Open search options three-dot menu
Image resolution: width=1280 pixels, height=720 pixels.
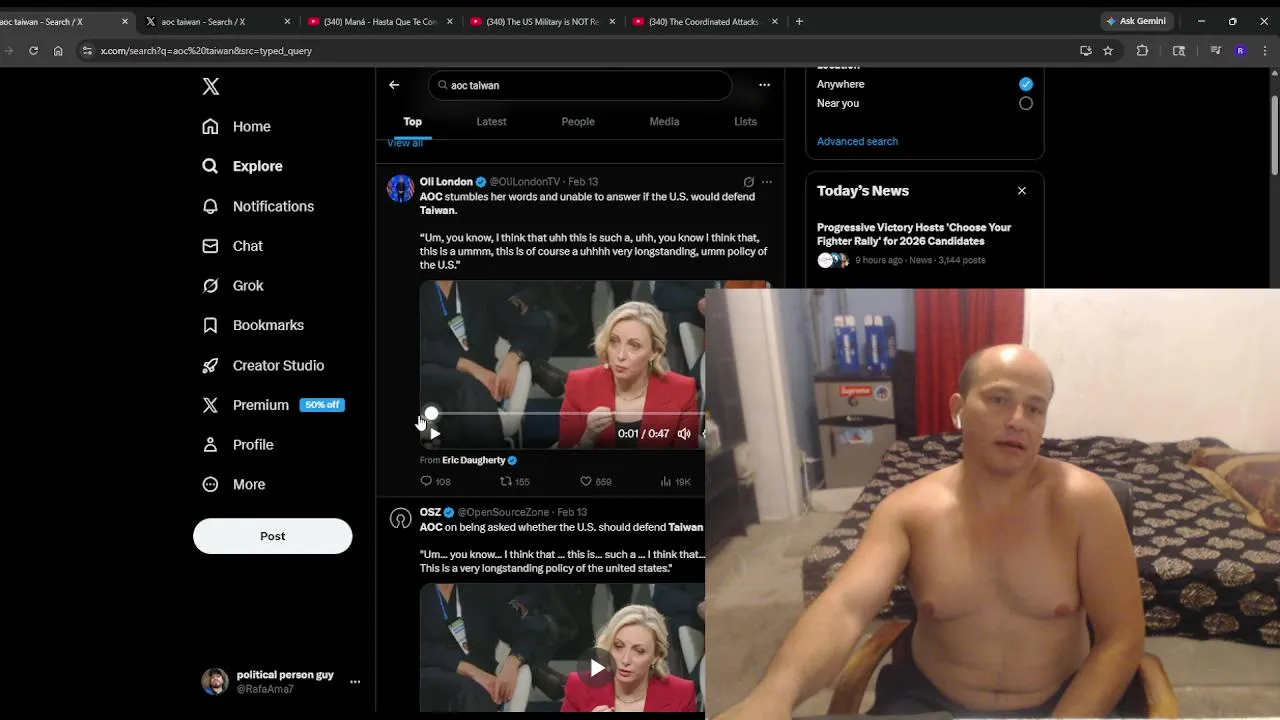764,85
